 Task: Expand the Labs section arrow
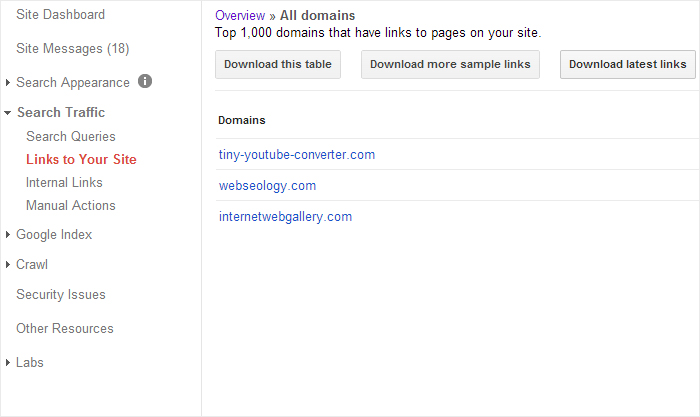(9, 363)
